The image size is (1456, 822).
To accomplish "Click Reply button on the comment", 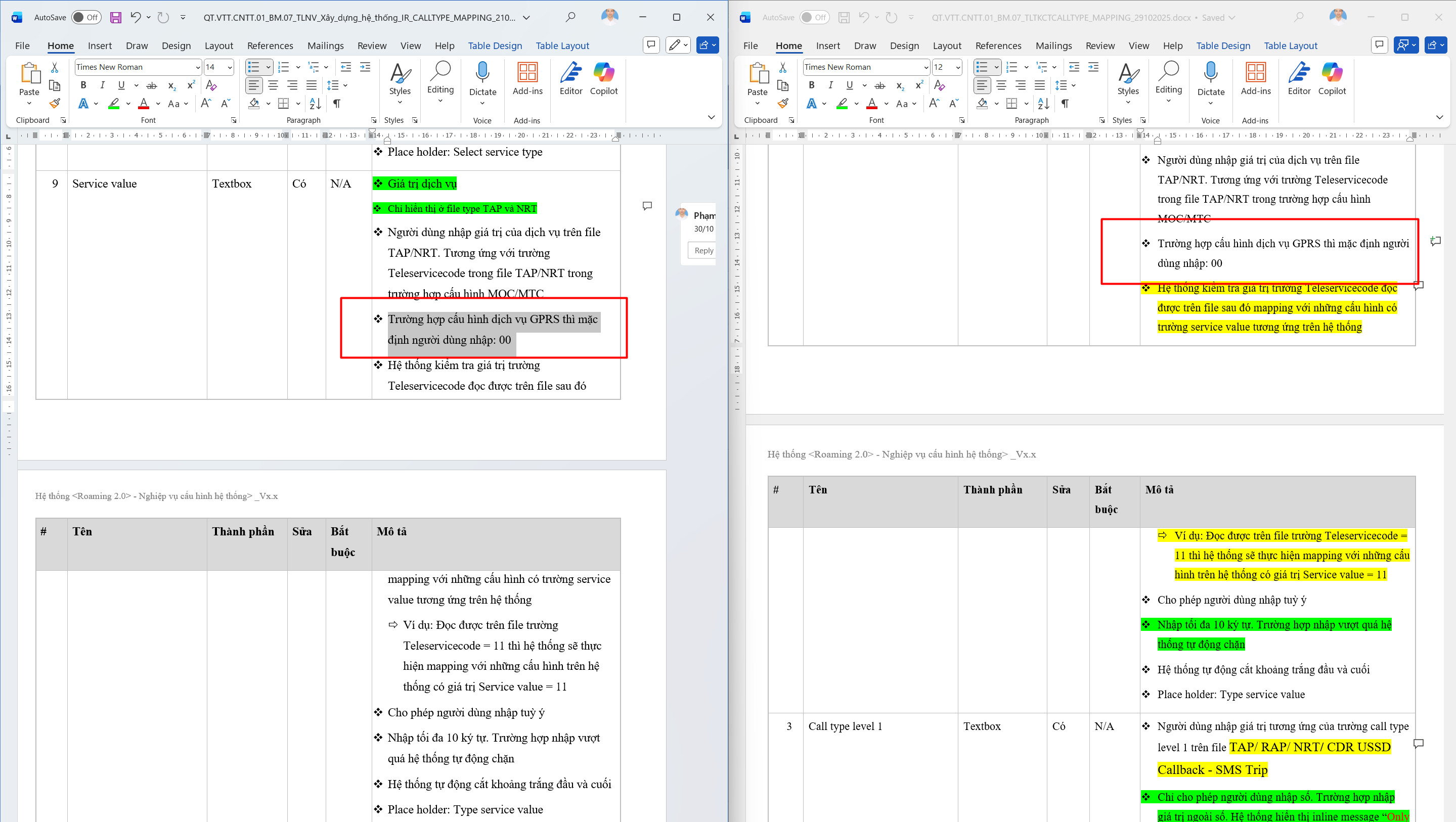I will [x=703, y=250].
